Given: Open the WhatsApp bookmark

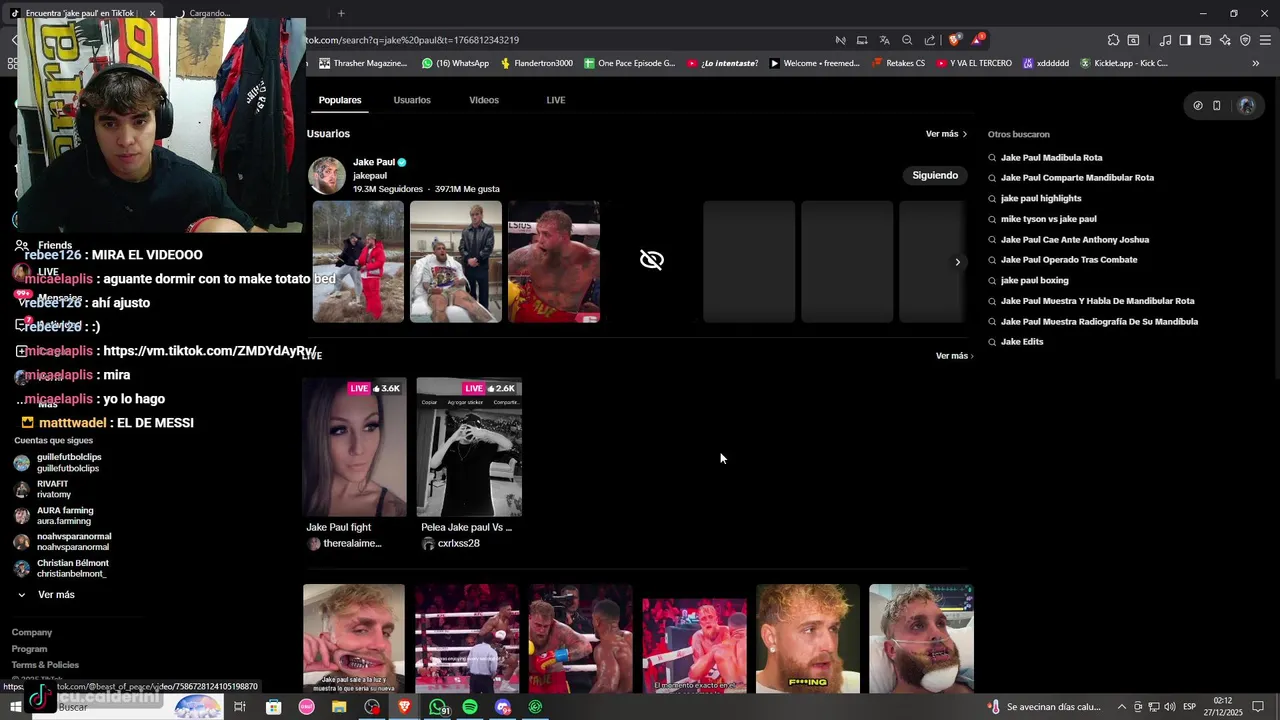Looking at the screenshot, I should pyautogui.click(x=455, y=63).
